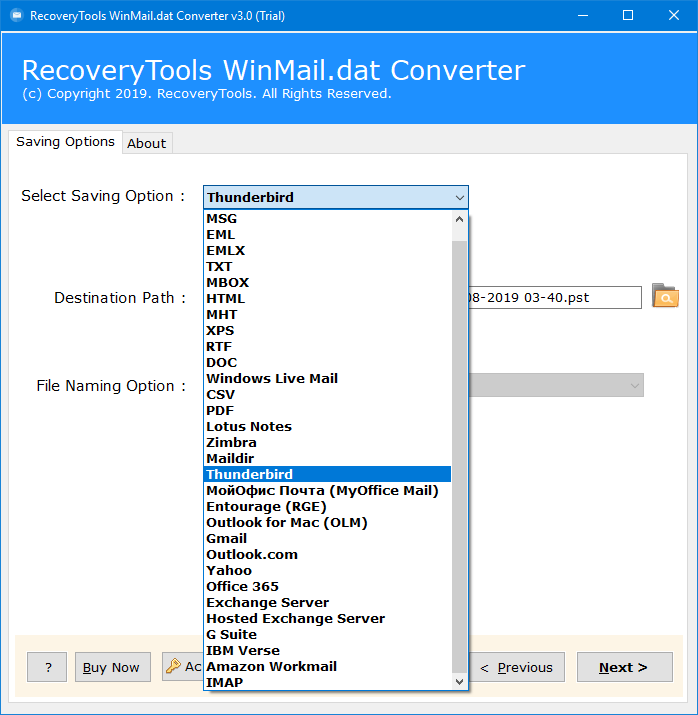Select the Saving Options tab
Viewport: 698px width, 715px height.
pyautogui.click(x=65, y=142)
